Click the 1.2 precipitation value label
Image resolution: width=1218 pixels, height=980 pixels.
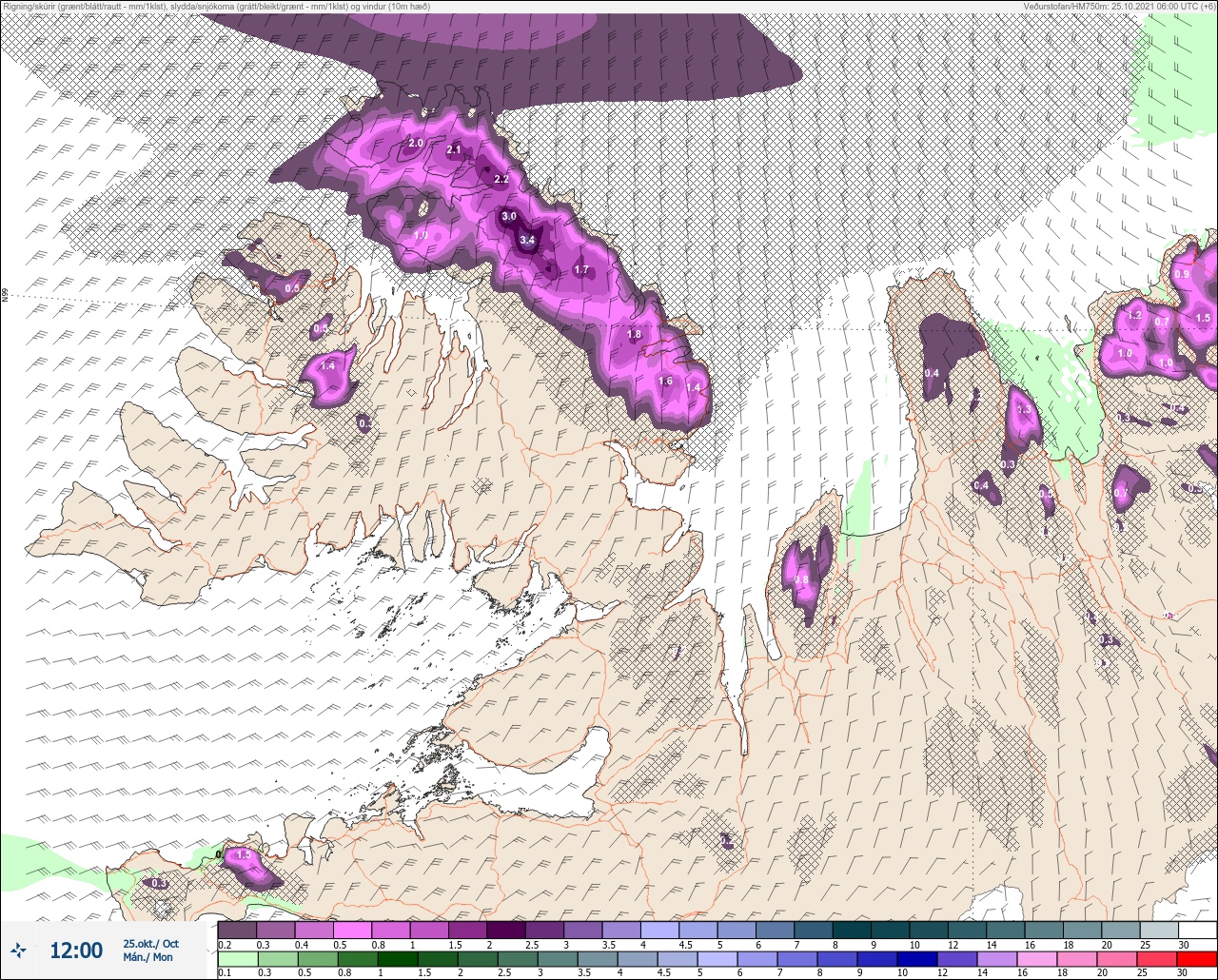(1134, 315)
